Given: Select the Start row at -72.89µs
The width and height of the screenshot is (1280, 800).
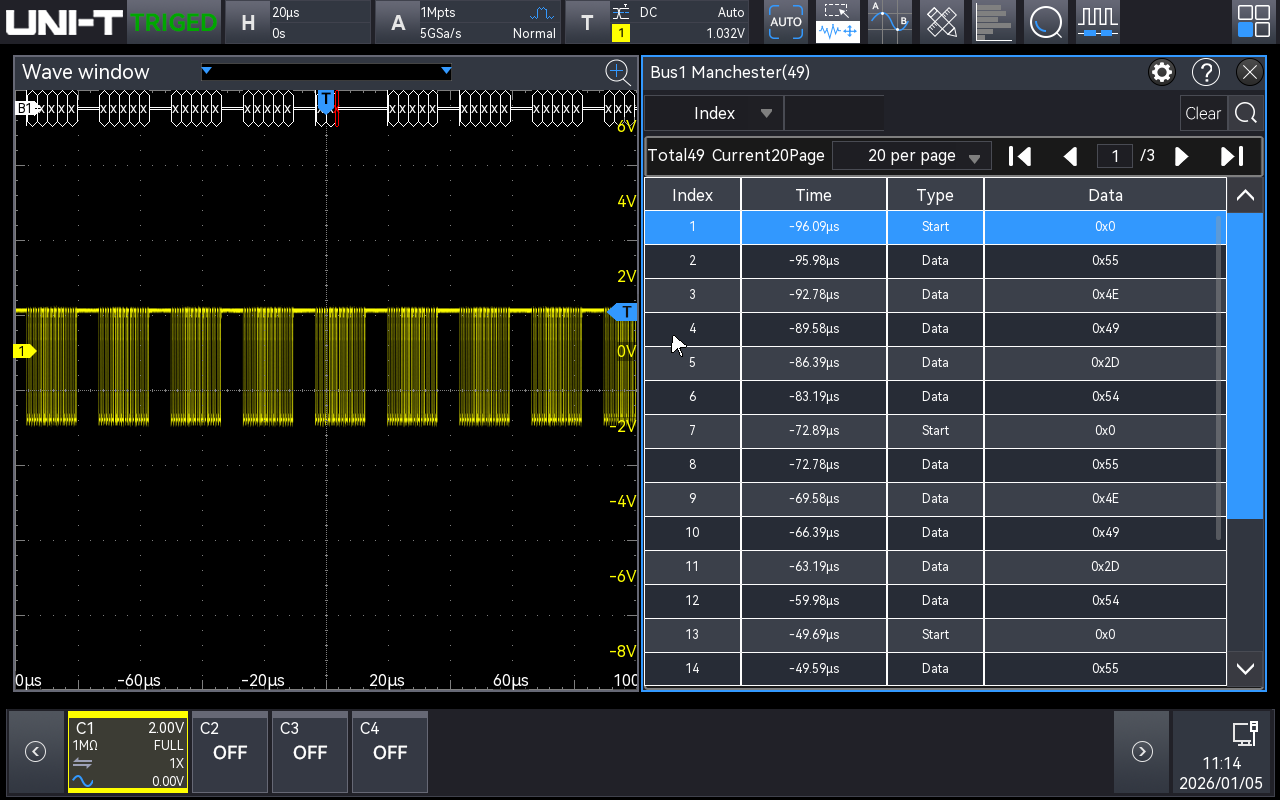Looking at the screenshot, I should [935, 431].
